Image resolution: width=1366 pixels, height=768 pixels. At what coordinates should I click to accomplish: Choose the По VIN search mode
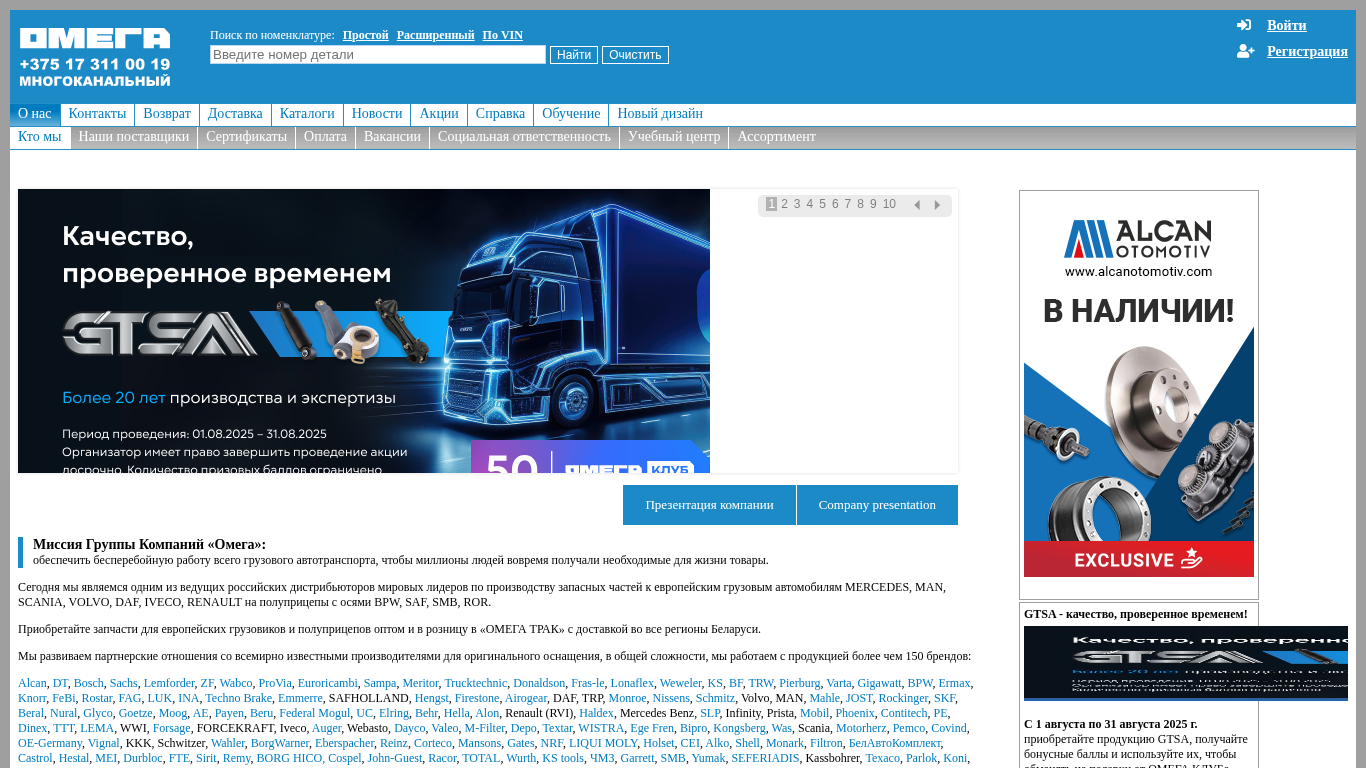(x=502, y=35)
